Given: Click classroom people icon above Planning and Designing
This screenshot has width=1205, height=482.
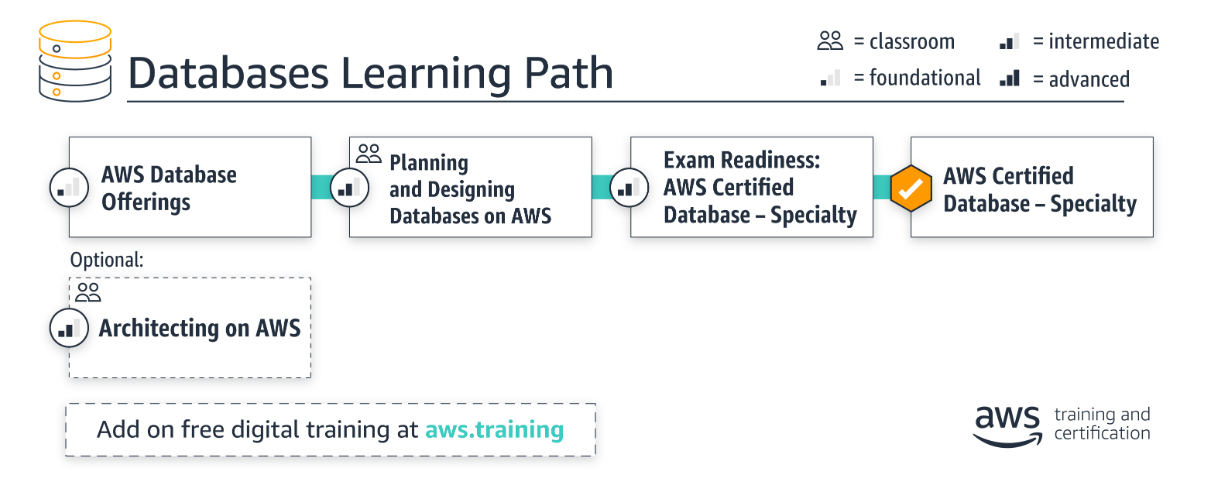Looking at the screenshot, I should tap(369, 153).
